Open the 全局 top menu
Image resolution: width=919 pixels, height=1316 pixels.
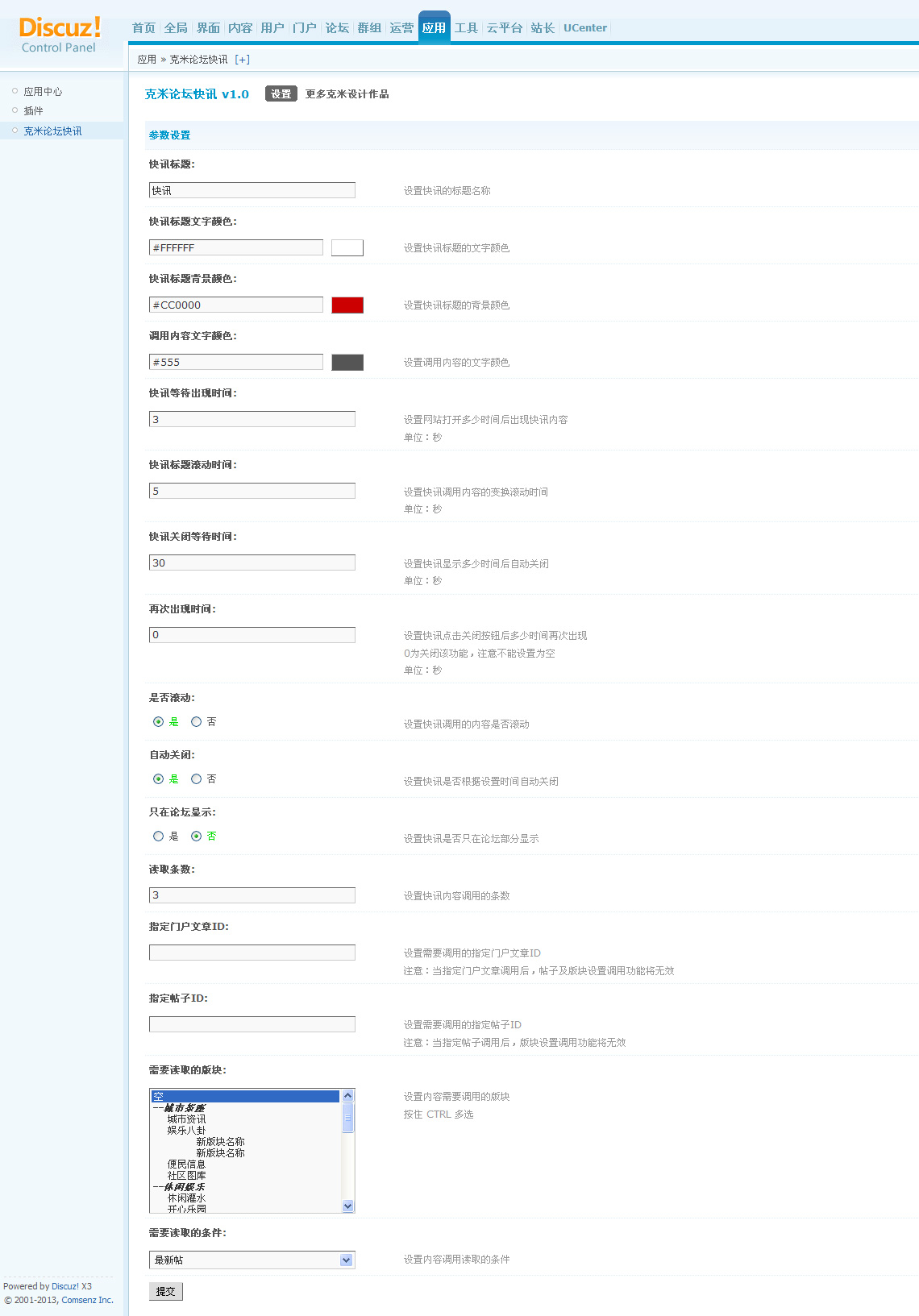tap(176, 28)
